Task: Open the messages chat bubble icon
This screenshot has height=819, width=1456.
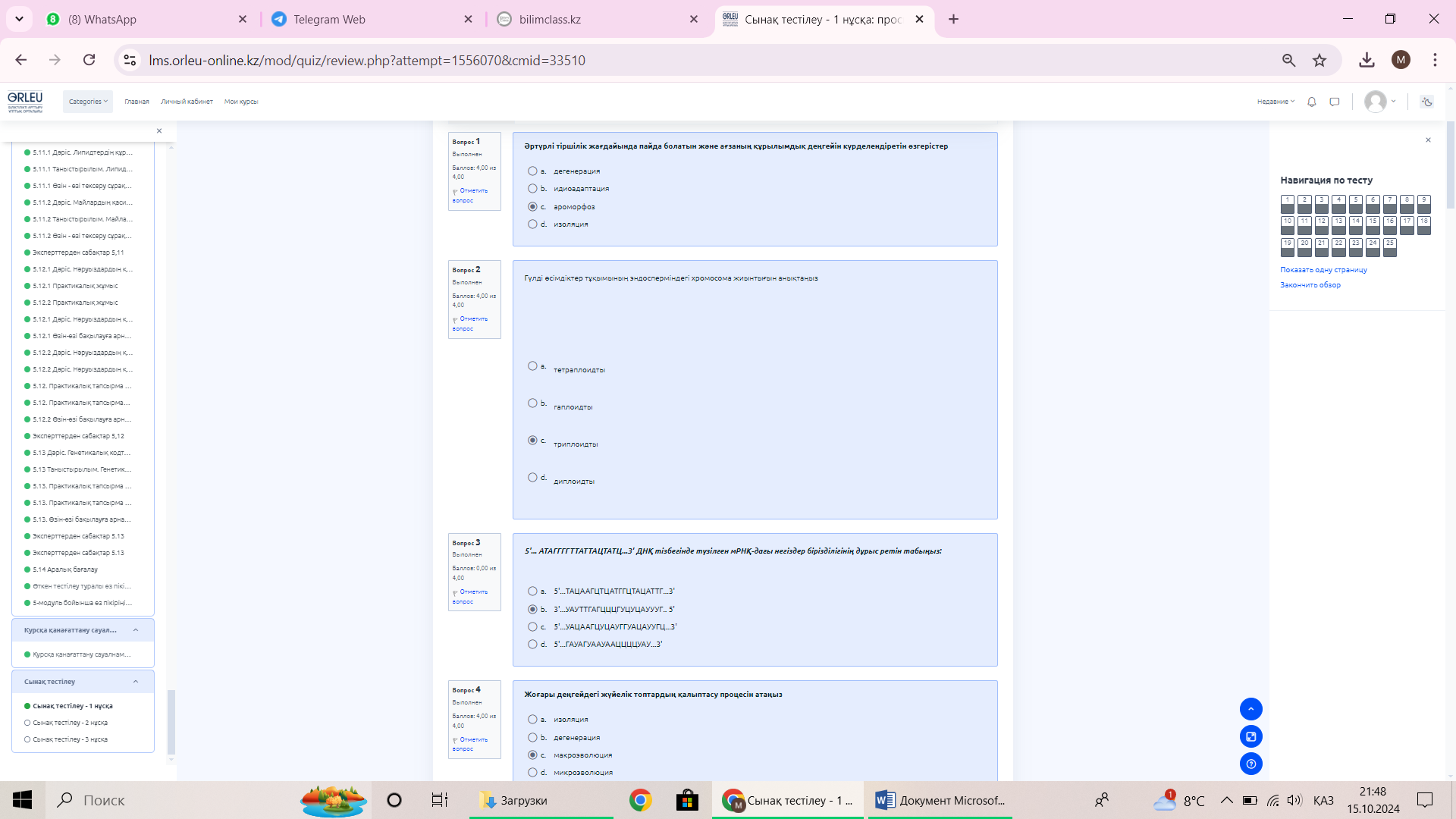Action: 1335,102
